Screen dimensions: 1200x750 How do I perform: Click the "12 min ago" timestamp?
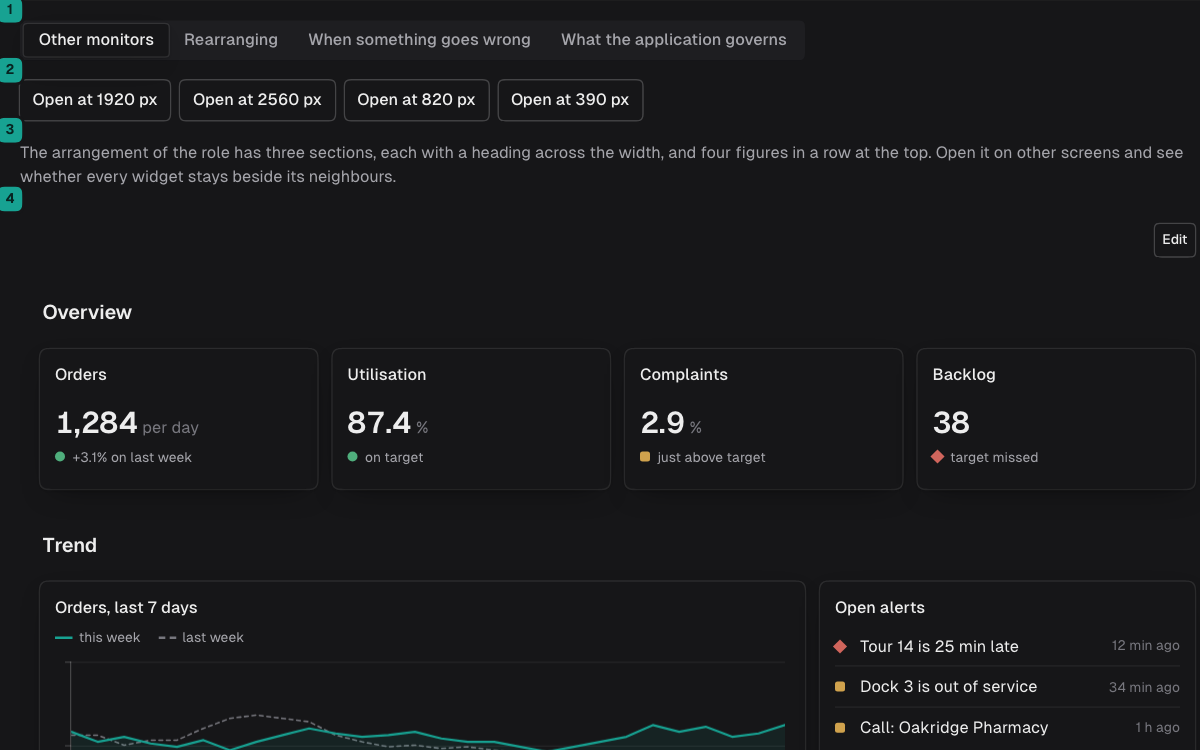1146,646
